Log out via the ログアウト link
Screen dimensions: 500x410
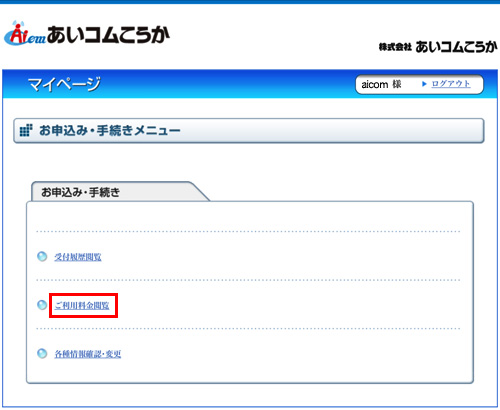(x=451, y=84)
